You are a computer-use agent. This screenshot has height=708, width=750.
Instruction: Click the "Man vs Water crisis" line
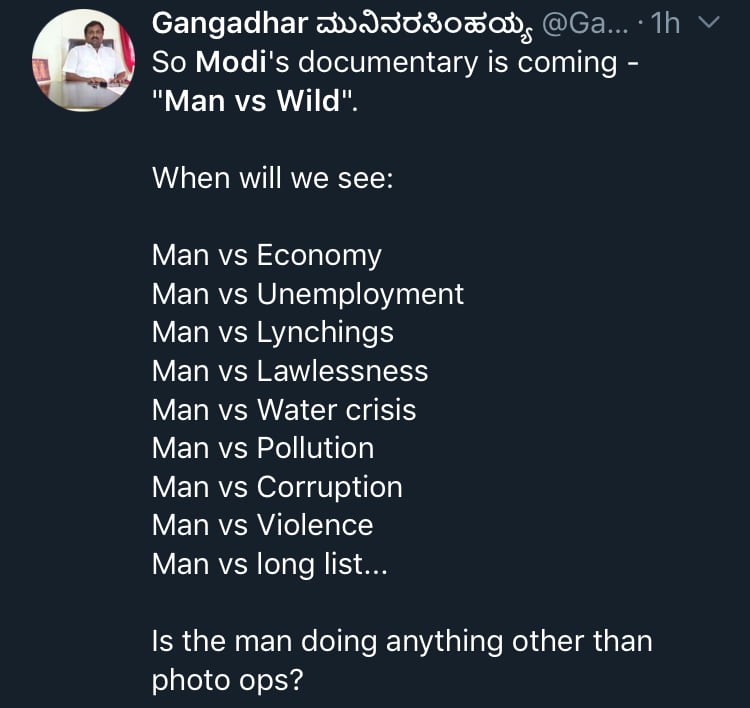(x=283, y=410)
